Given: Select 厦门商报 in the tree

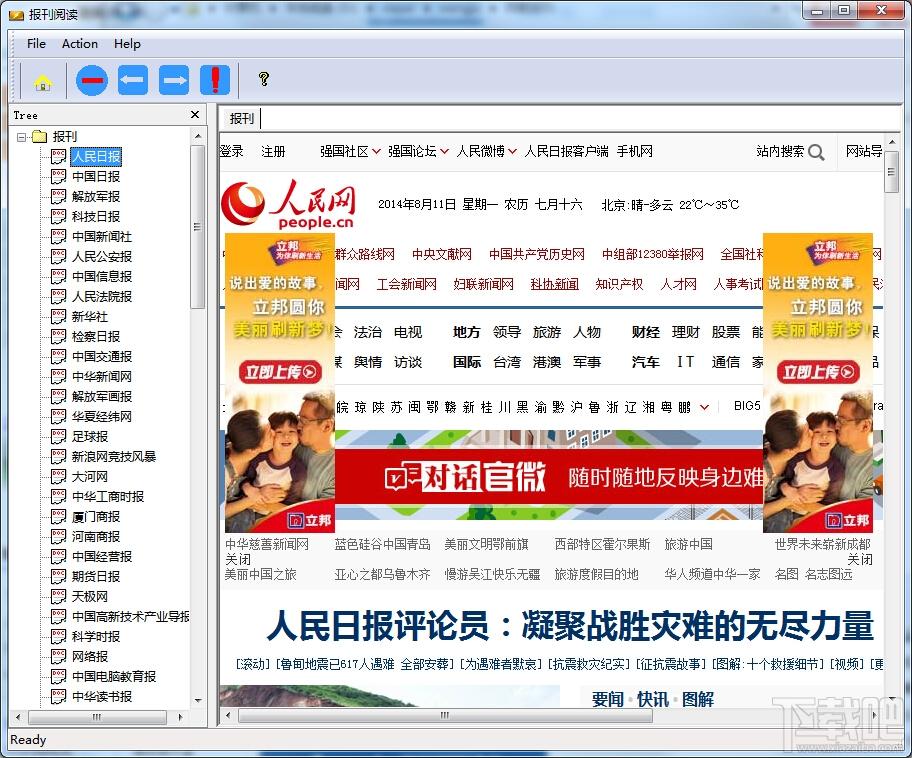Looking at the screenshot, I should [x=96, y=517].
